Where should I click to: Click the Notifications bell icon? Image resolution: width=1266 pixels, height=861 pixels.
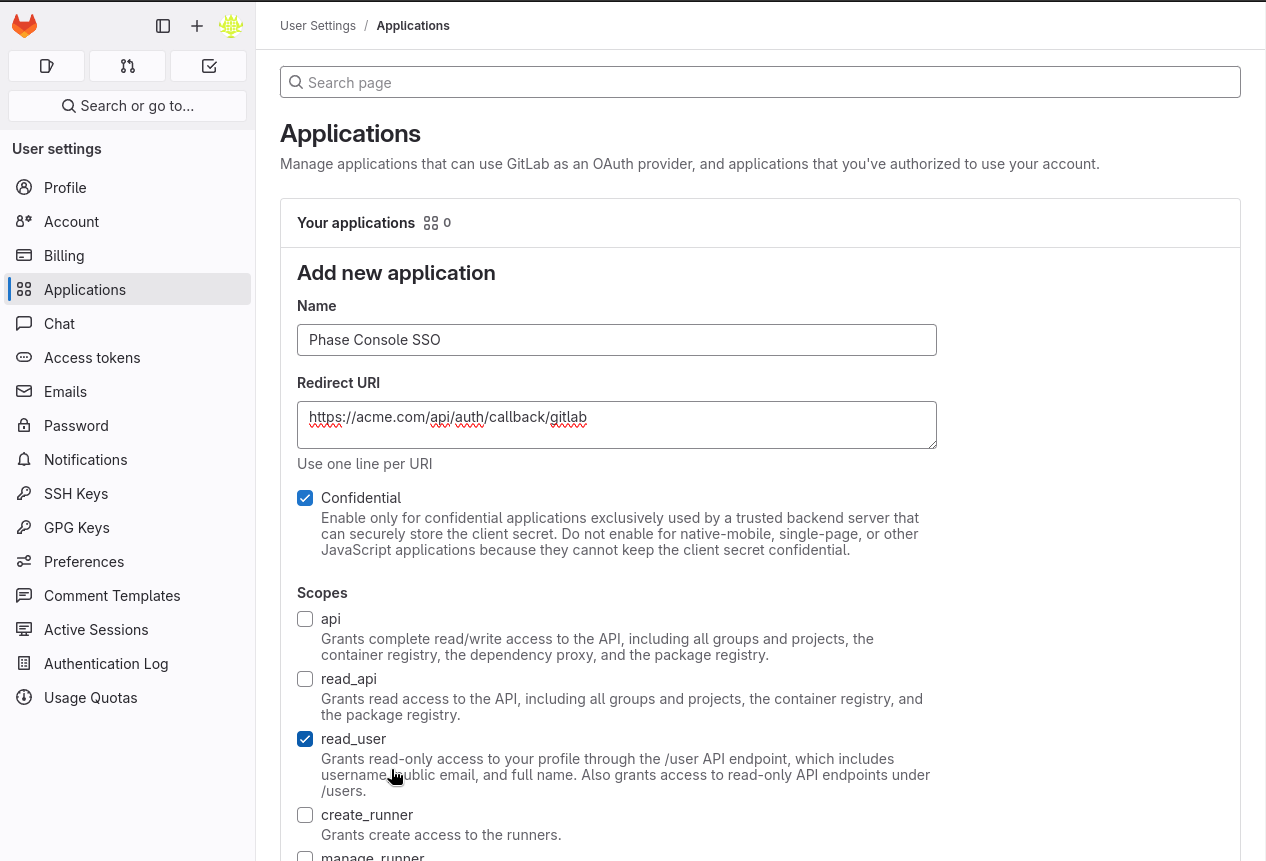tap(24, 459)
